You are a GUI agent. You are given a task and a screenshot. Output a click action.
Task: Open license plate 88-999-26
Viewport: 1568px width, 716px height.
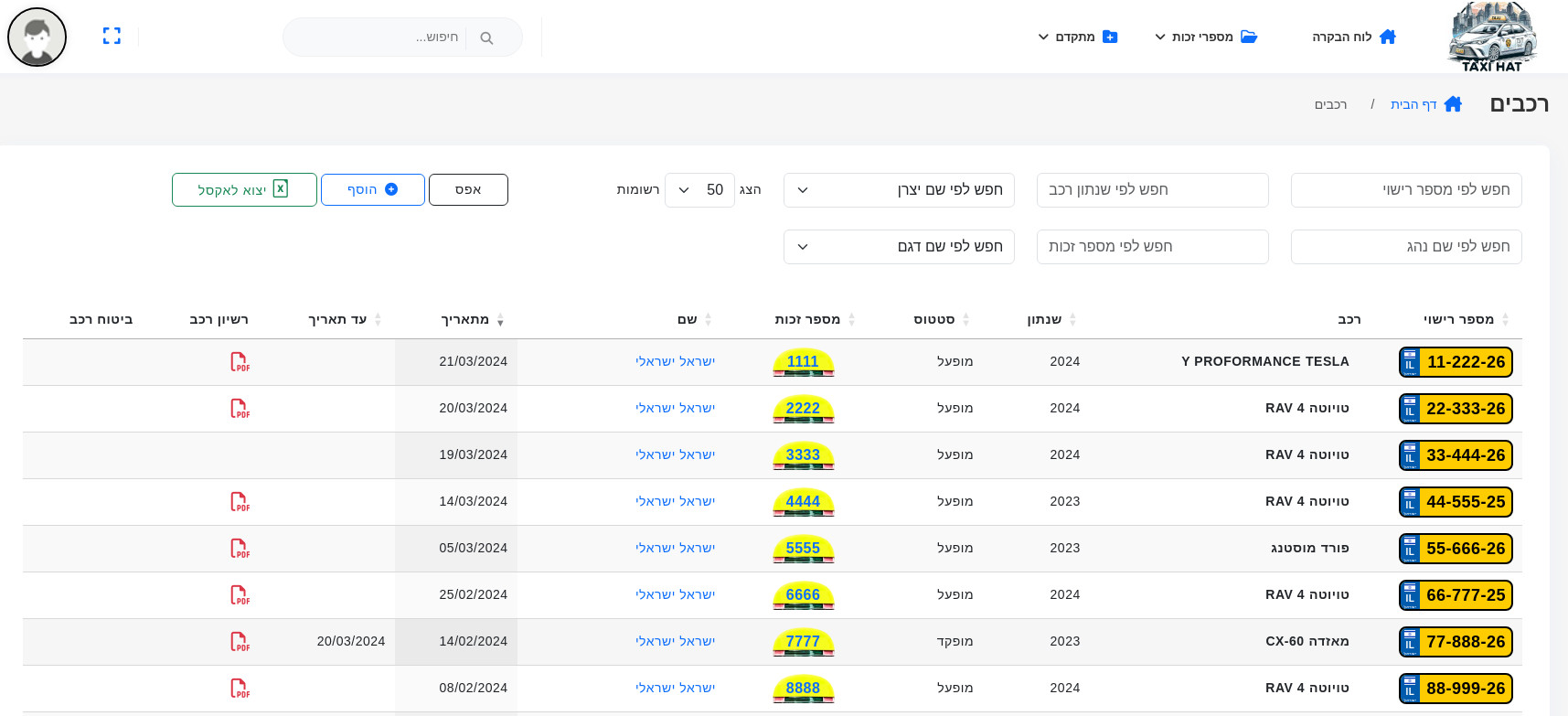(1456, 689)
